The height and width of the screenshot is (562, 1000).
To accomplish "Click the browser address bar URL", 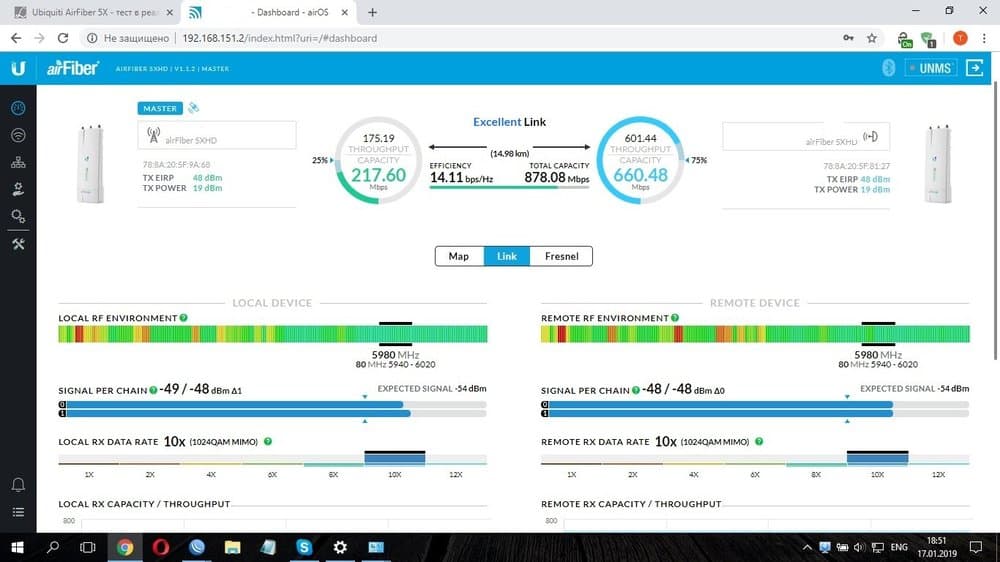I will pos(280,38).
